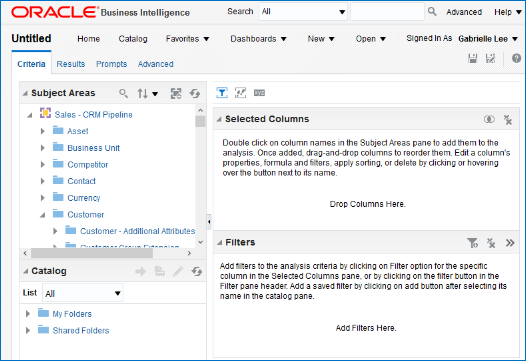Go to Home link
The width and height of the screenshot is (526, 361).
coord(89,39)
